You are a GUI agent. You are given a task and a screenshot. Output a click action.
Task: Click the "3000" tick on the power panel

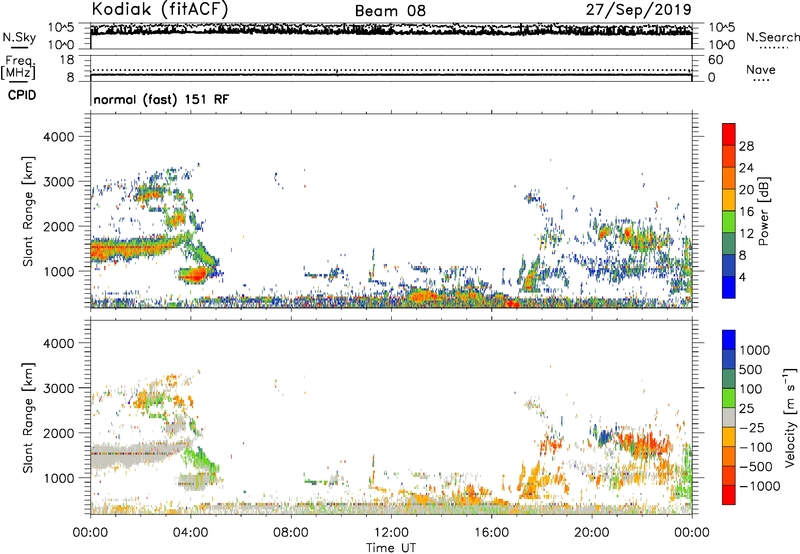58,182
